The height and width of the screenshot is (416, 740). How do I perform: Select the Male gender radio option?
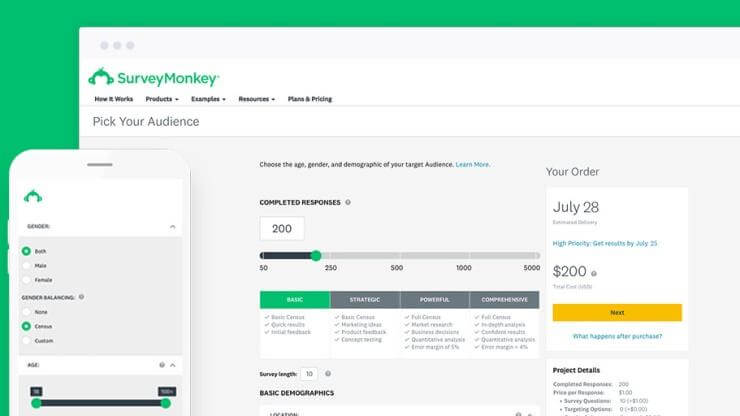pos(26,266)
